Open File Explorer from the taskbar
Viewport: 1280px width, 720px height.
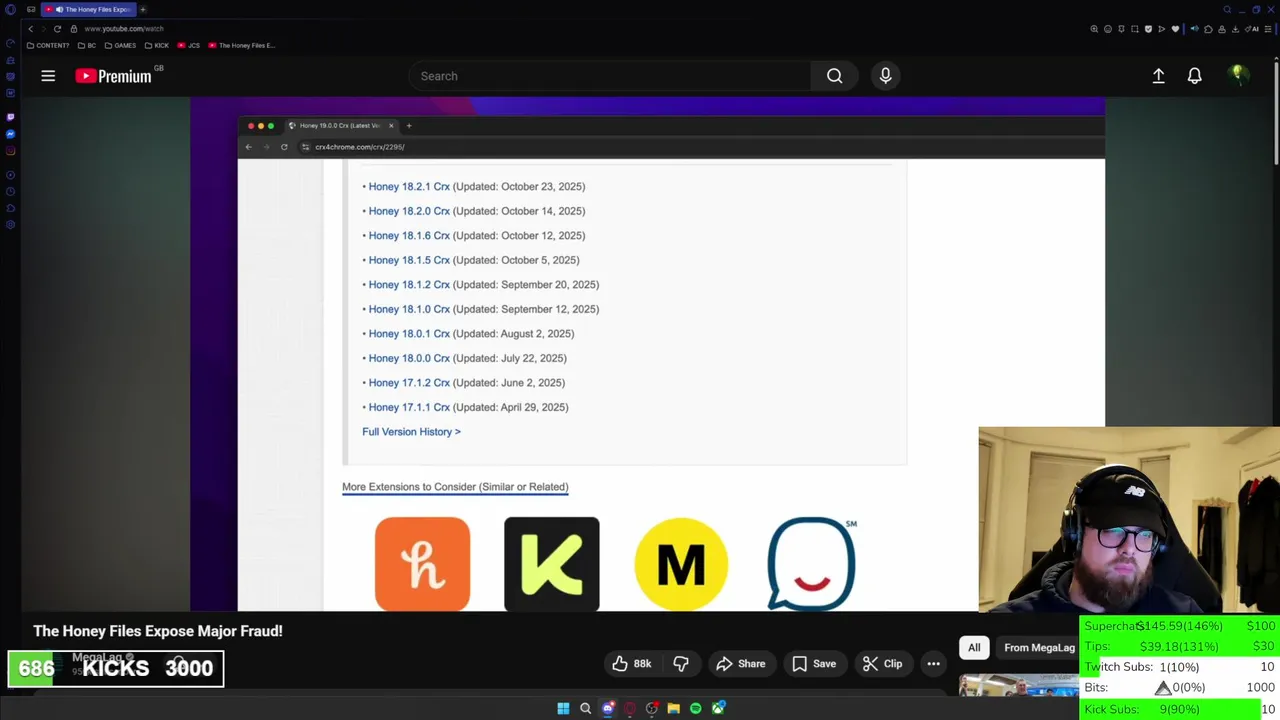click(x=673, y=708)
